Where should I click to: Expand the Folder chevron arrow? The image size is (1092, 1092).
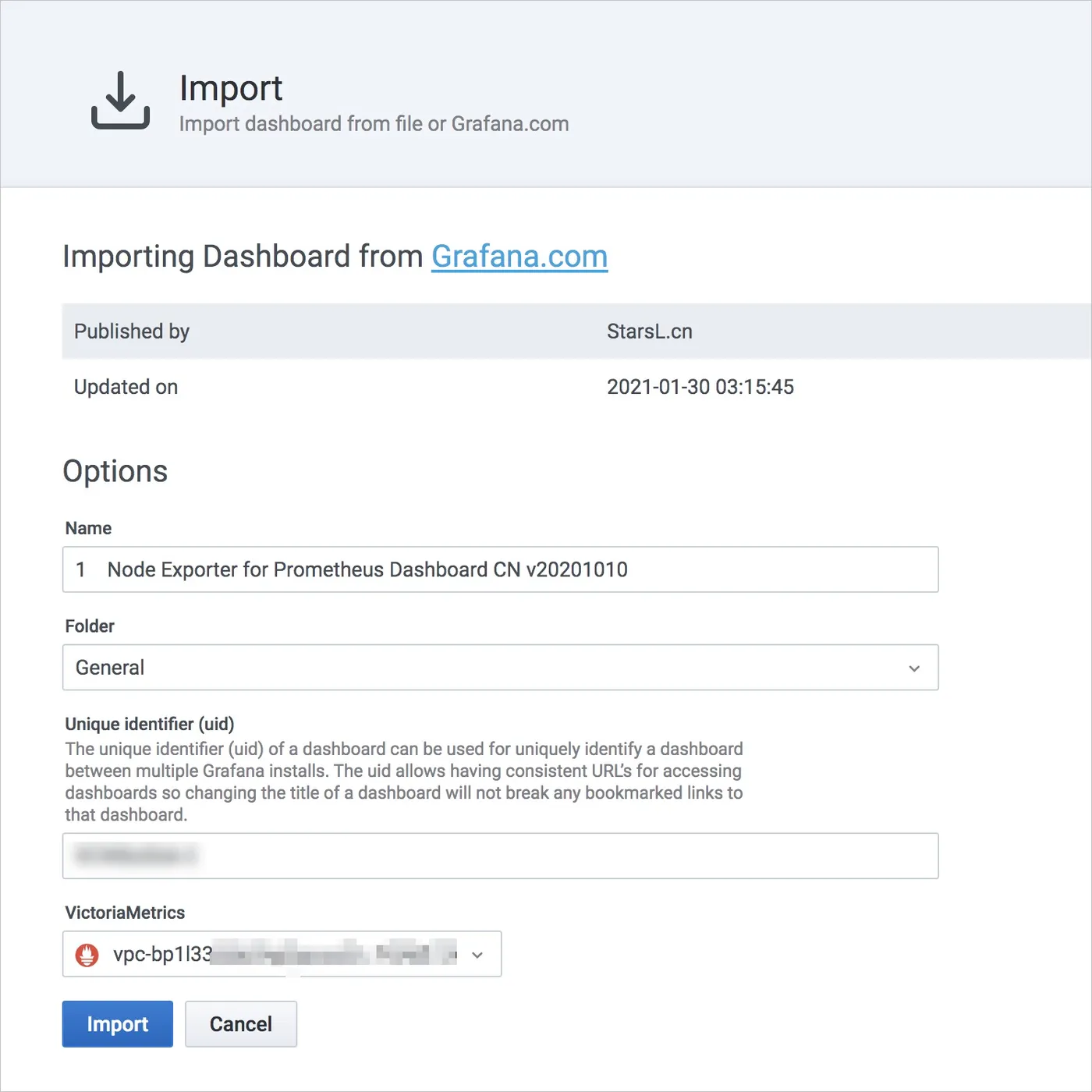point(914,668)
